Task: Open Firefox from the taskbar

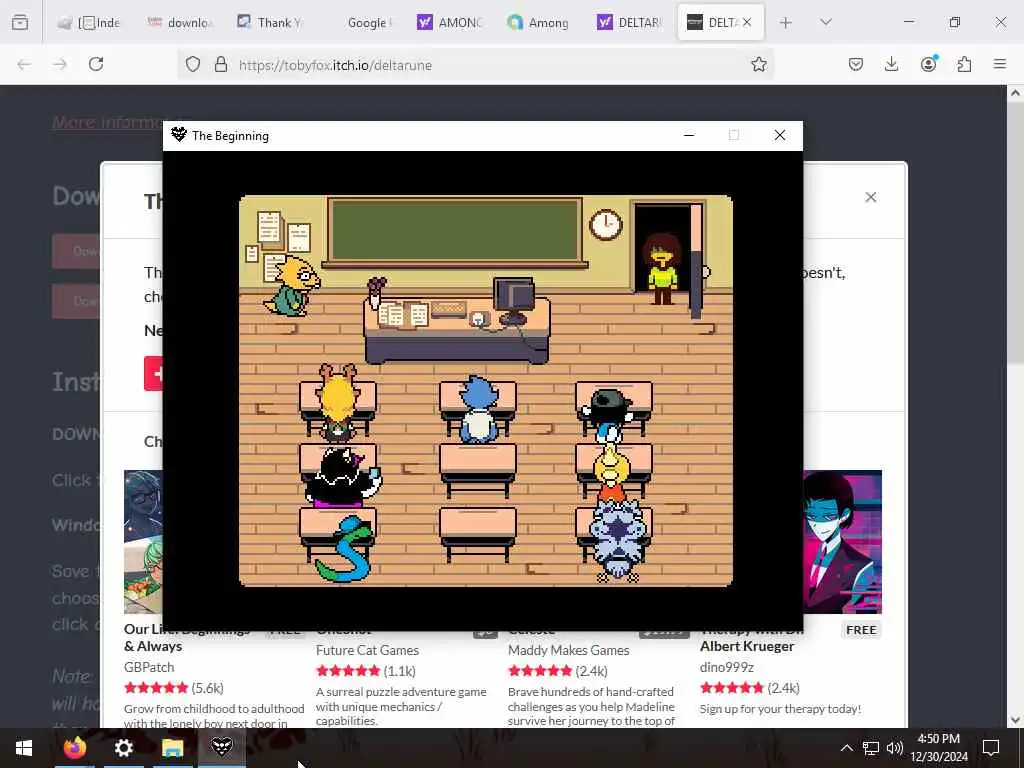Action: 74,748
